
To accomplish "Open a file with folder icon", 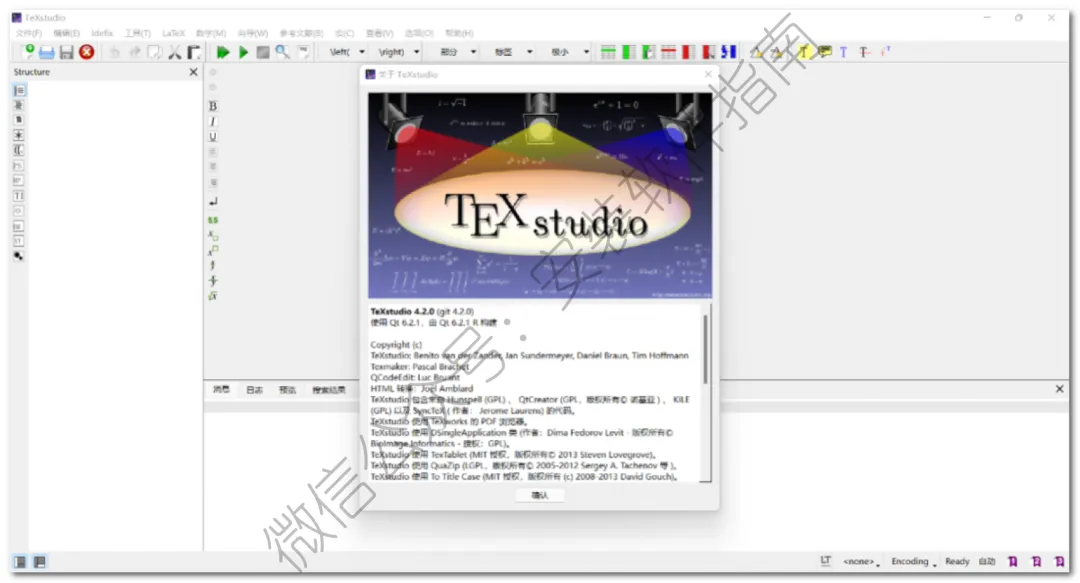I will coord(47,52).
